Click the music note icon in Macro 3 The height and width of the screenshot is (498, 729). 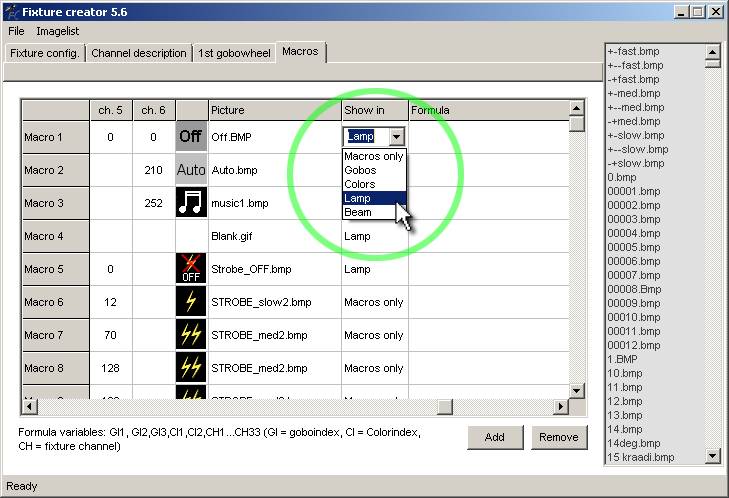(x=191, y=203)
